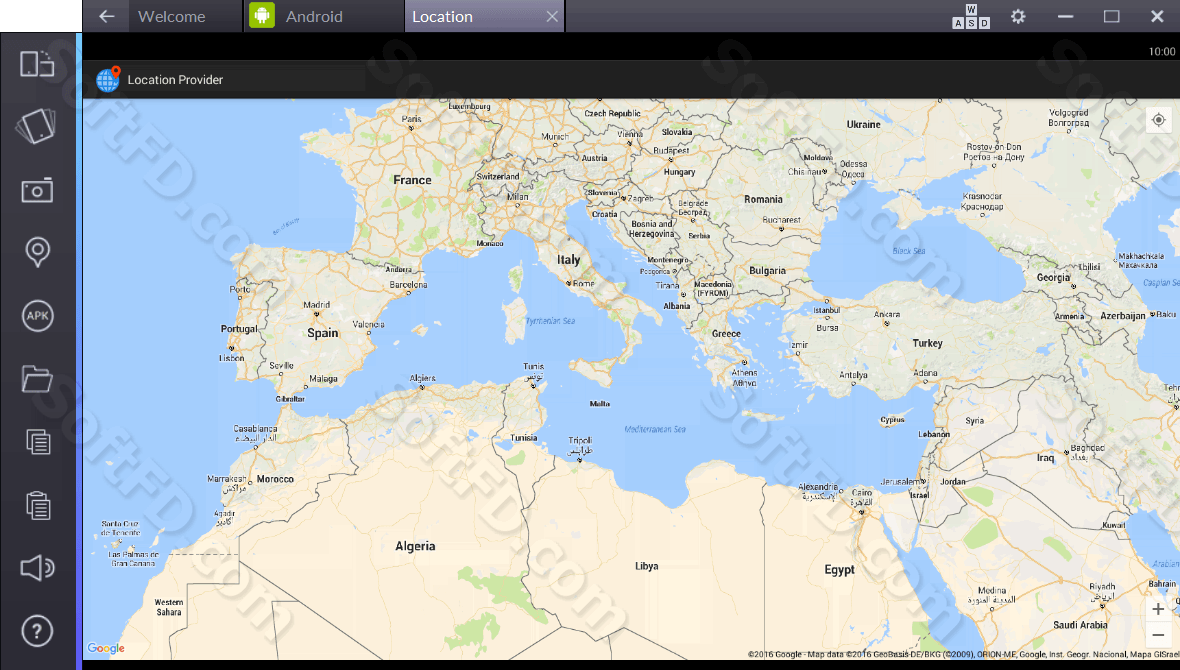Click the Ankara city label
1180x670 pixels.
(x=887, y=314)
